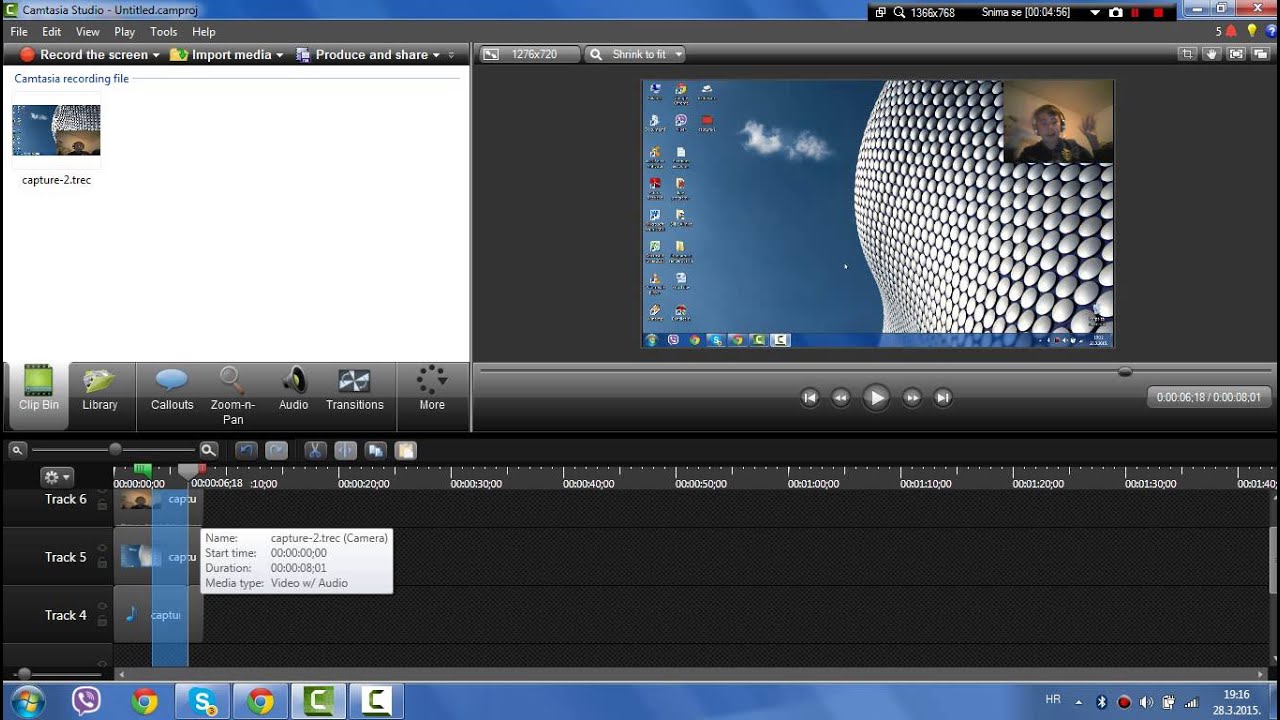Open Skype from the taskbar
Image resolution: width=1280 pixels, height=720 pixels.
(x=202, y=702)
